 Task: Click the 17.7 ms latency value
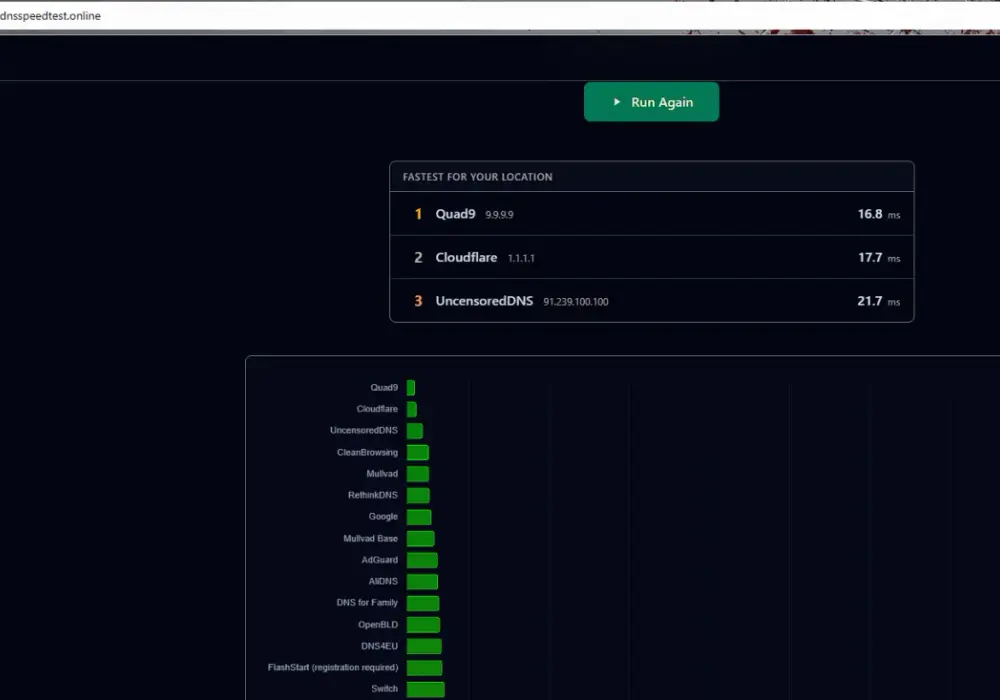point(878,258)
